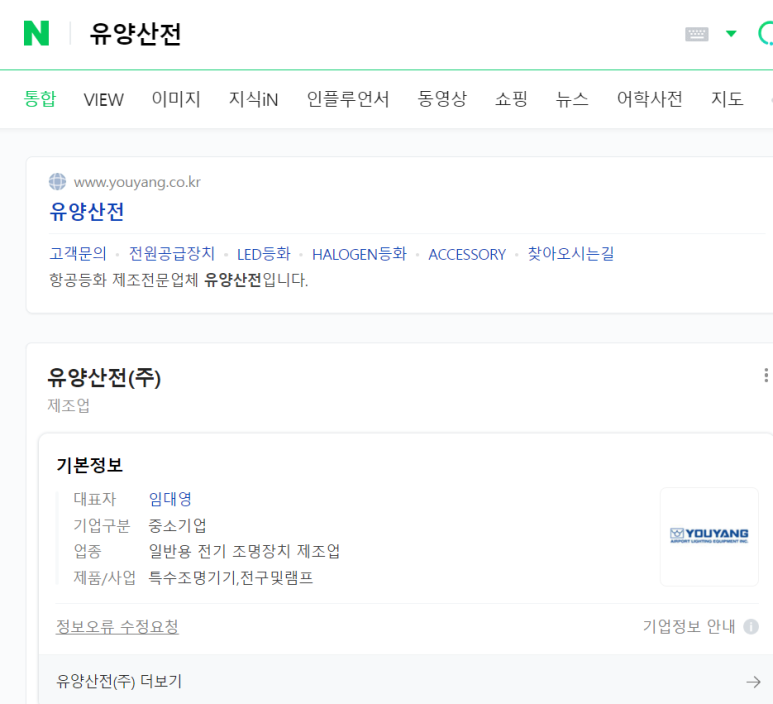Click the globe icon beside www.youyang.co.kr
Screen dimensions: 773x704
[x=57, y=181]
